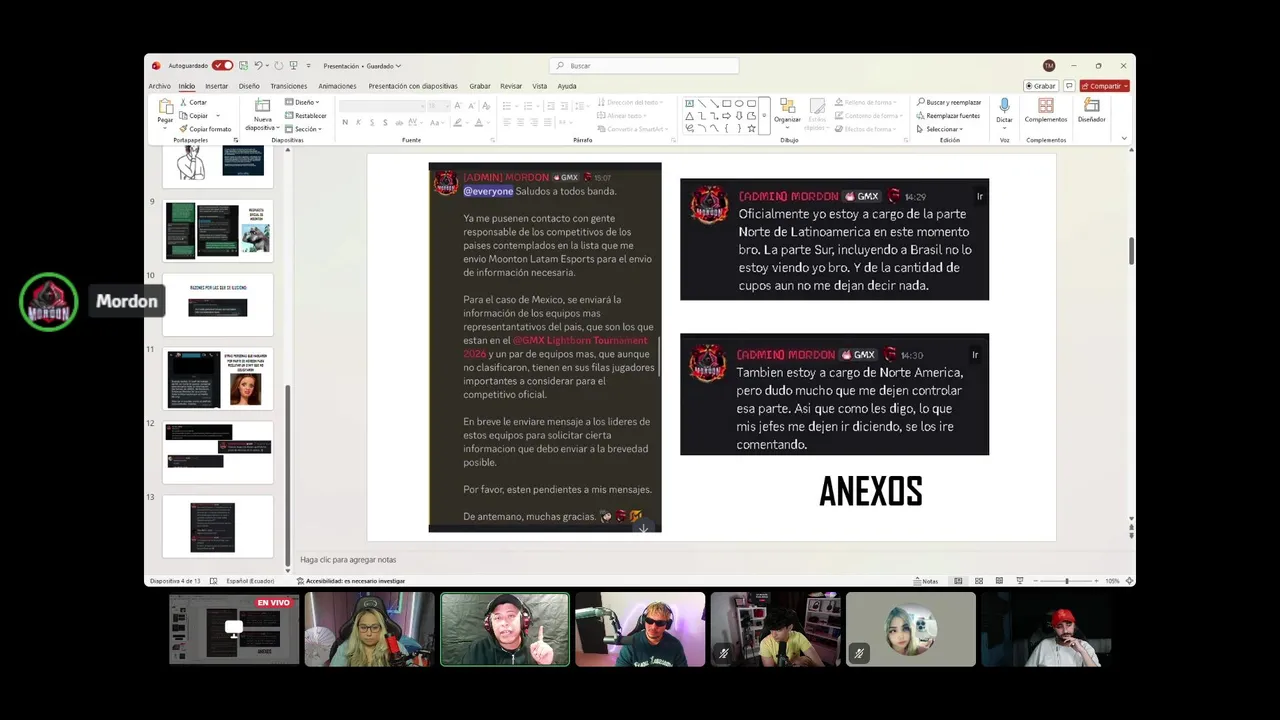1280x720 pixels.
Task: Click the Pegar paste icon
Action: 165,107
